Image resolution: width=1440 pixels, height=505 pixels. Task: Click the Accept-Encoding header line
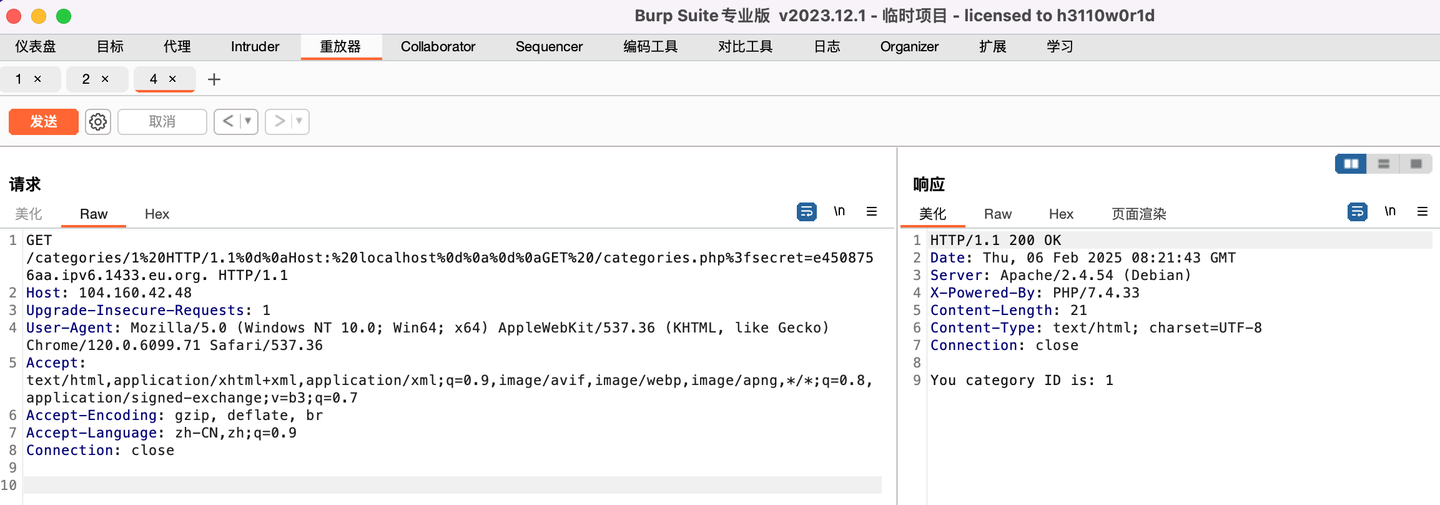(174, 415)
